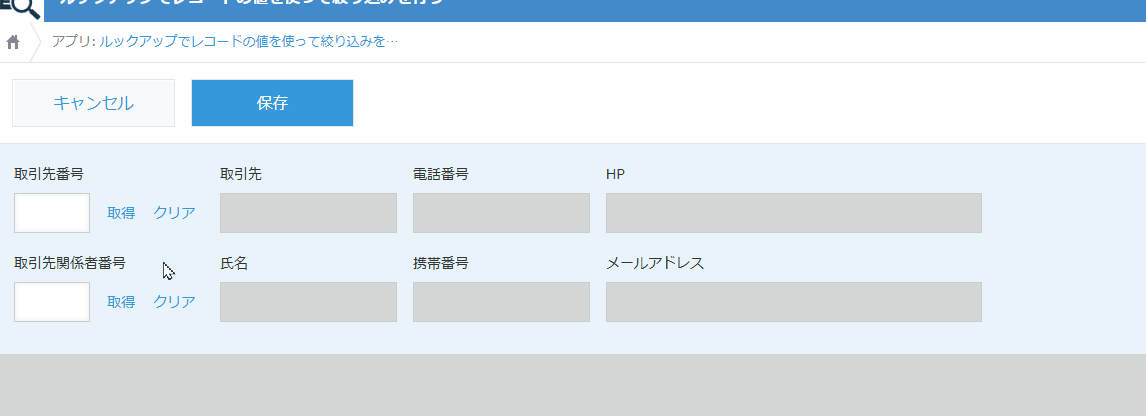Click the app magnifier icon in header
The image size is (1146, 416).
[22, 8]
